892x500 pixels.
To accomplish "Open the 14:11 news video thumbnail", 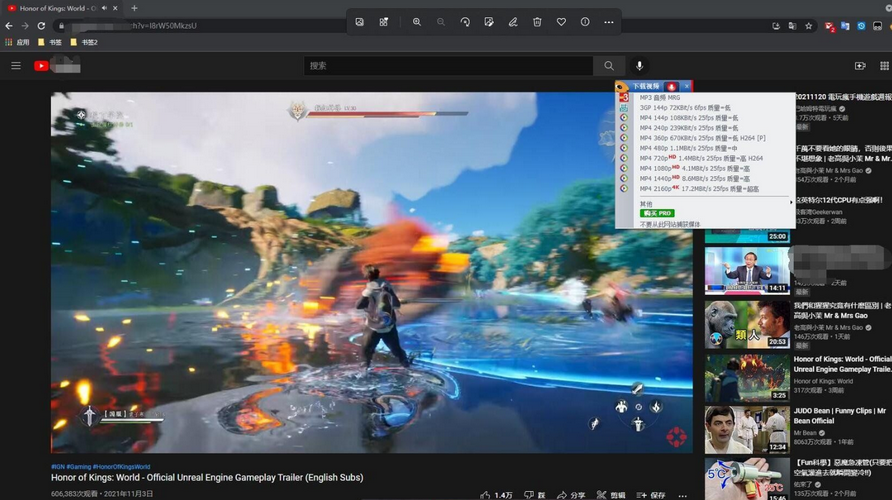I will pyautogui.click(x=747, y=270).
